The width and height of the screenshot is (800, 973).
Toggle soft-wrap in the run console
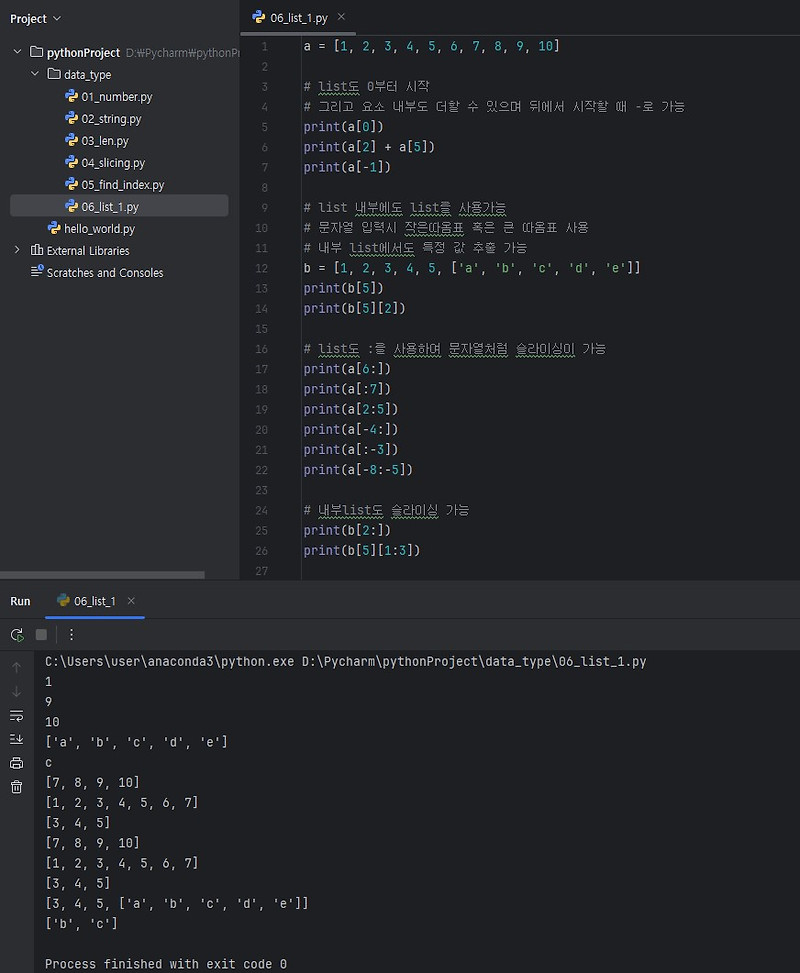pos(16,715)
